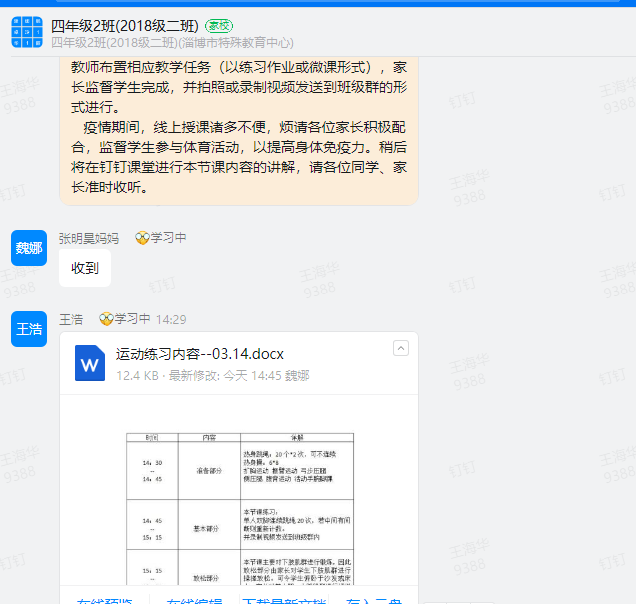Click the document table preview thumbnail
The width and height of the screenshot is (636, 604).
pyautogui.click(x=240, y=509)
